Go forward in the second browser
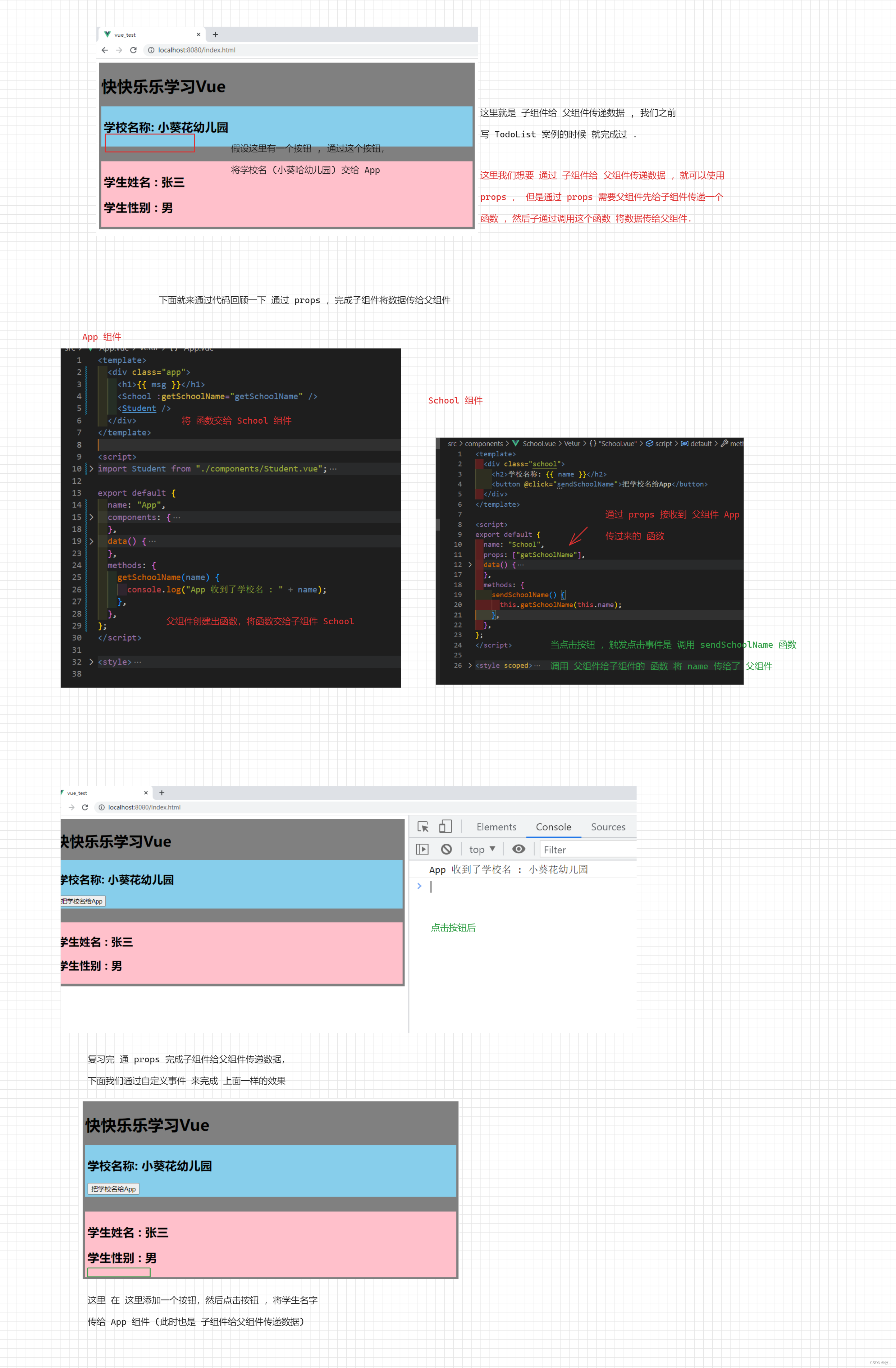 [72, 807]
